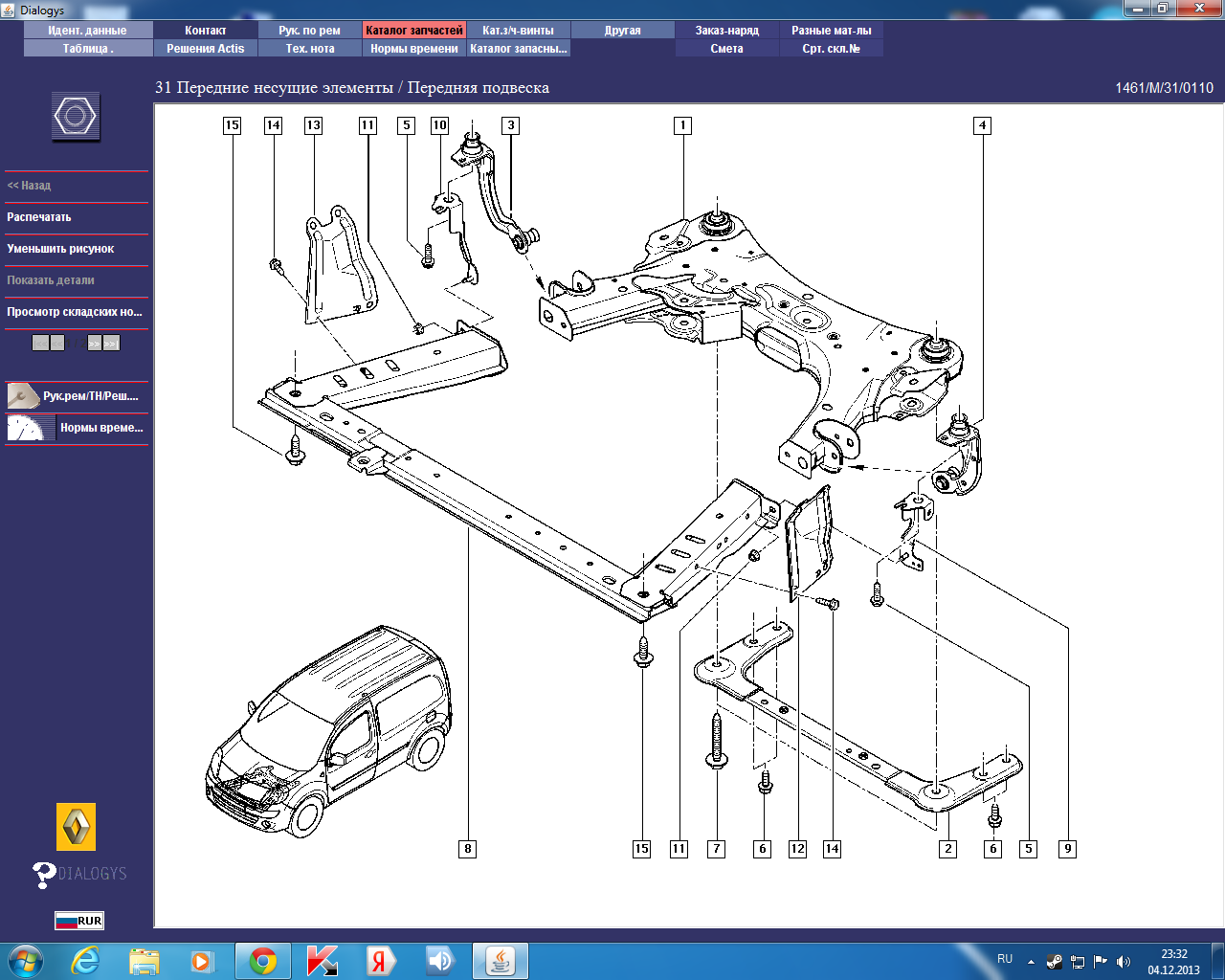The image size is (1225, 980).
Task: Click the yellow Renault logo
Action: tap(77, 826)
